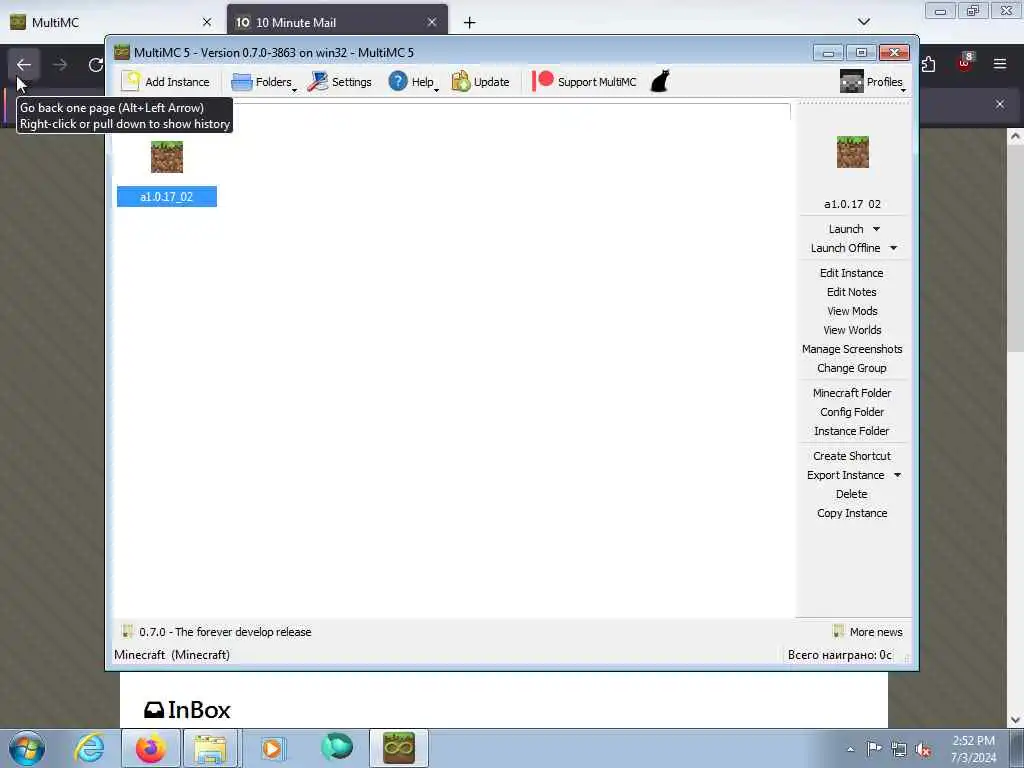Open the Firefox hamburger menu
The height and width of the screenshot is (768, 1024).
coord(999,63)
